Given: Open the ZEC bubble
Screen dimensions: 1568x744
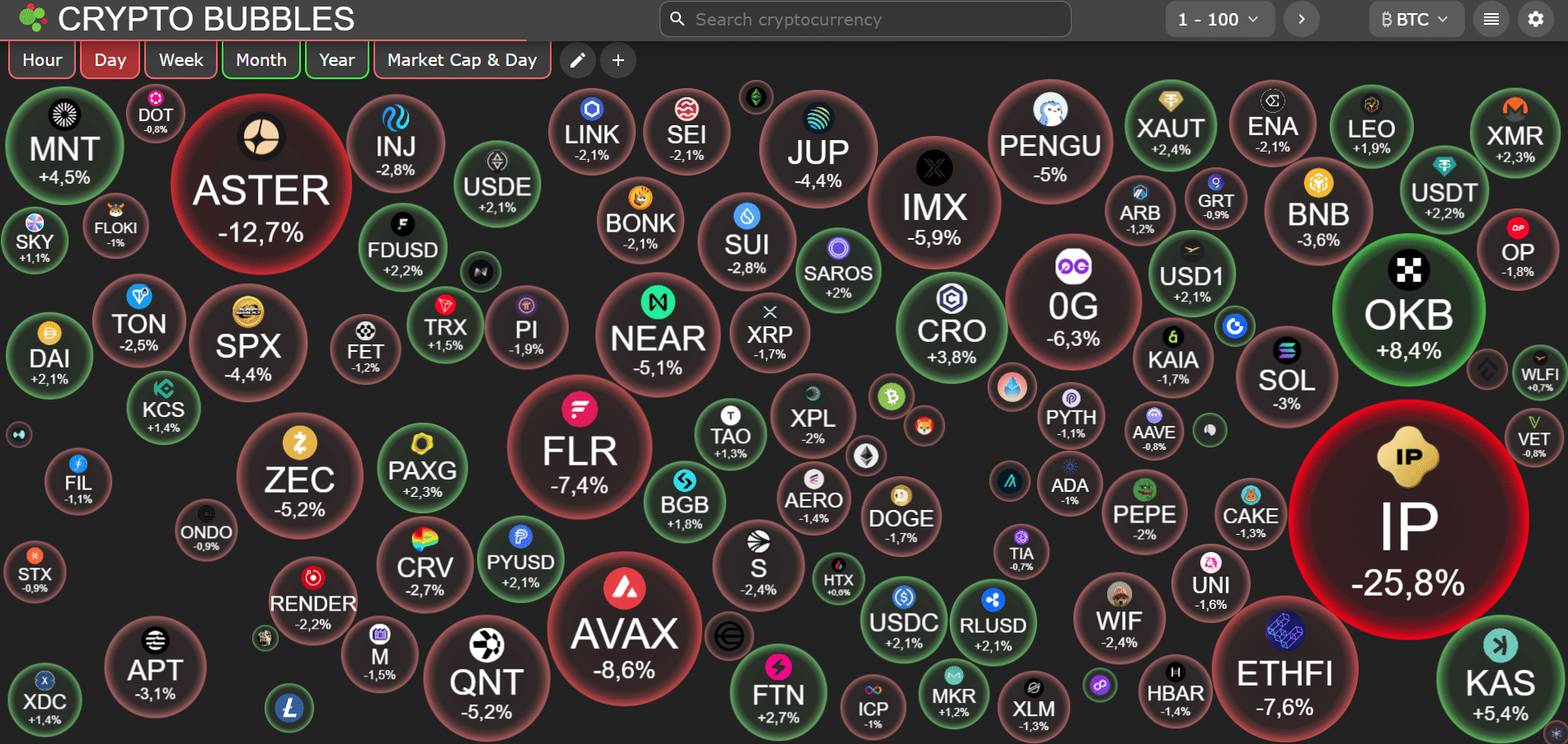Looking at the screenshot, I should click(300, 475).
